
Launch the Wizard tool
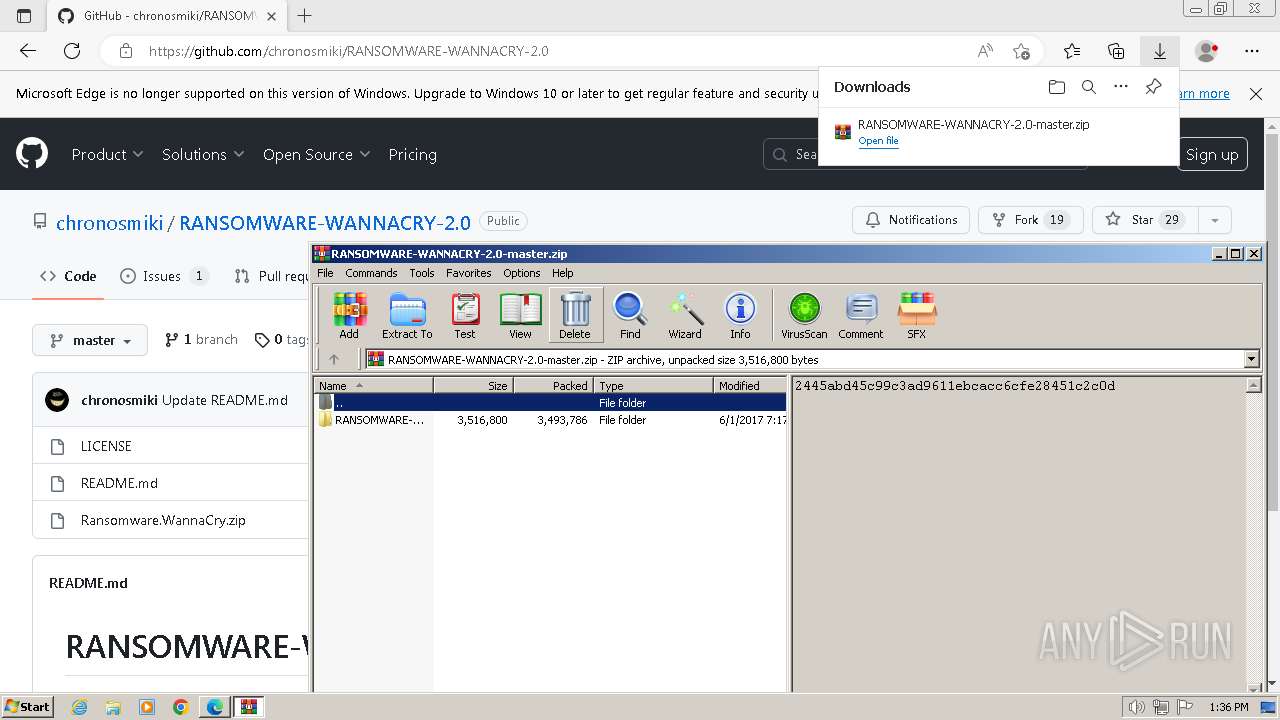(685, 315)
